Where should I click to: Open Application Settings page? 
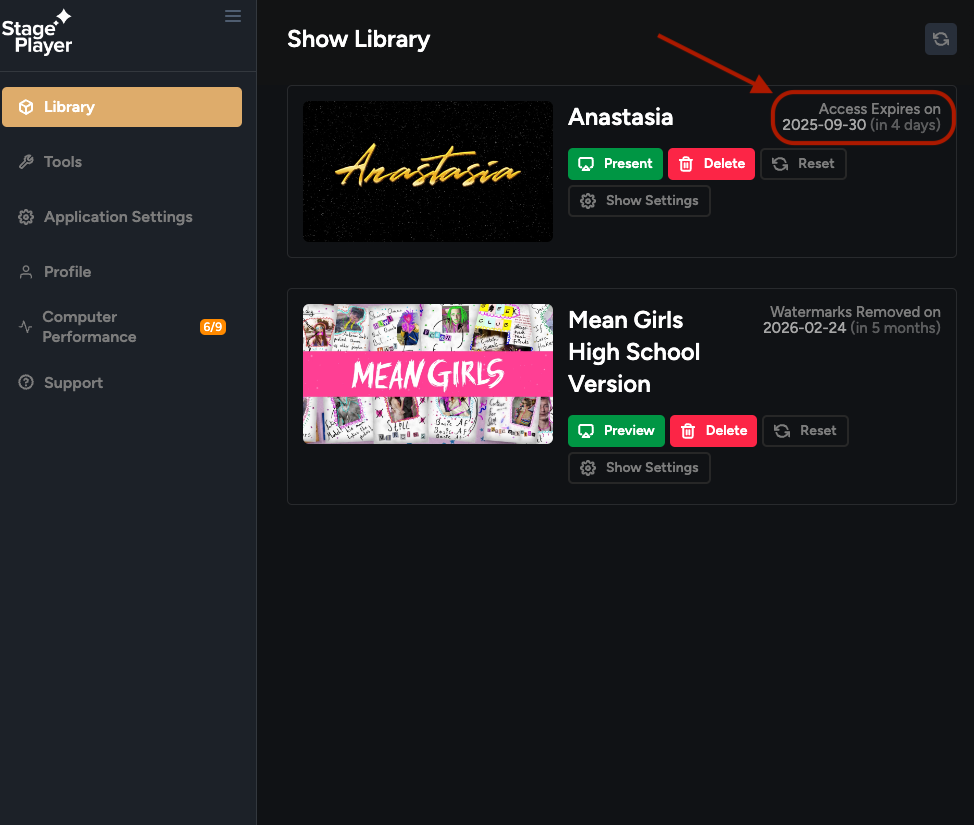(122, 217)
